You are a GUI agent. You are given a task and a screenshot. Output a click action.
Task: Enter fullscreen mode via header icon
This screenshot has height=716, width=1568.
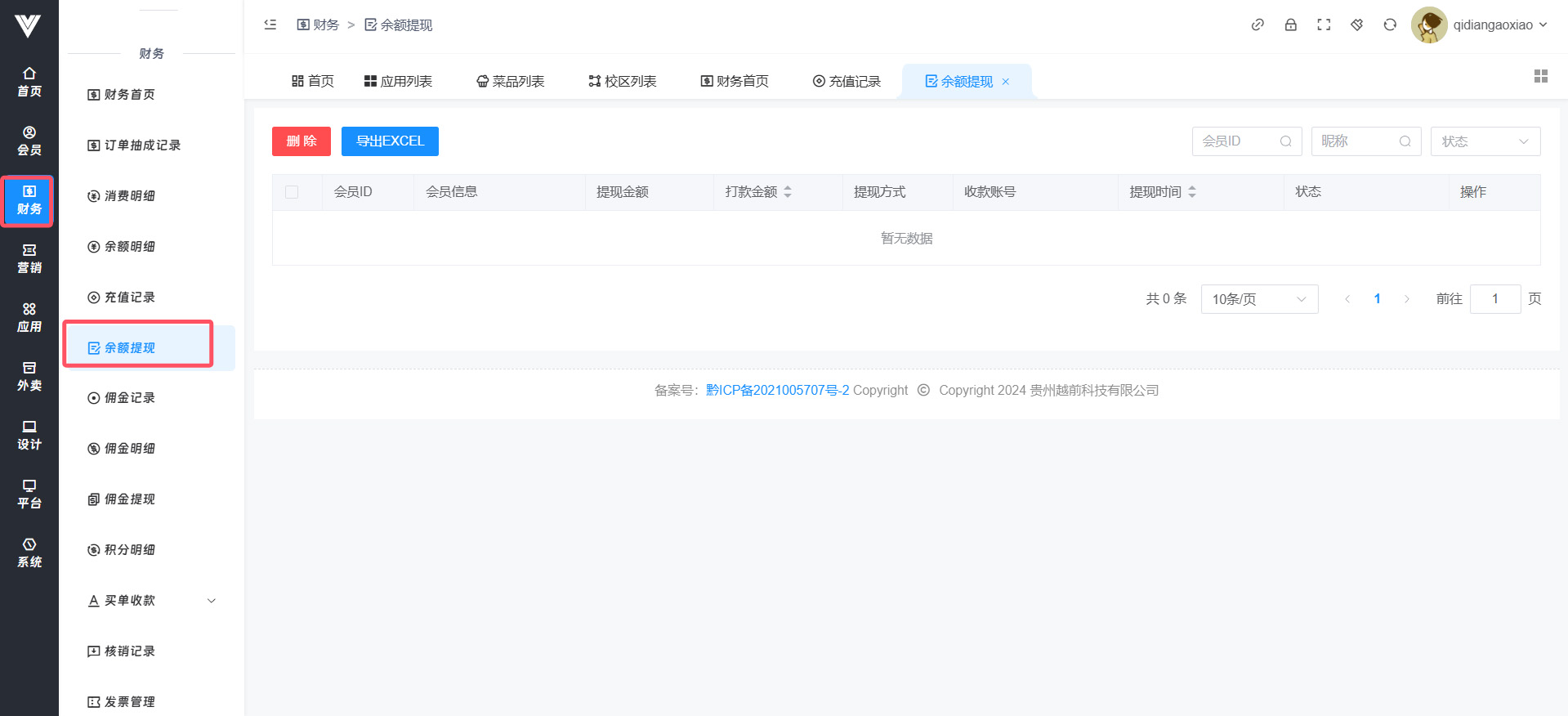pyautogui.click(x=1324, y=25)
